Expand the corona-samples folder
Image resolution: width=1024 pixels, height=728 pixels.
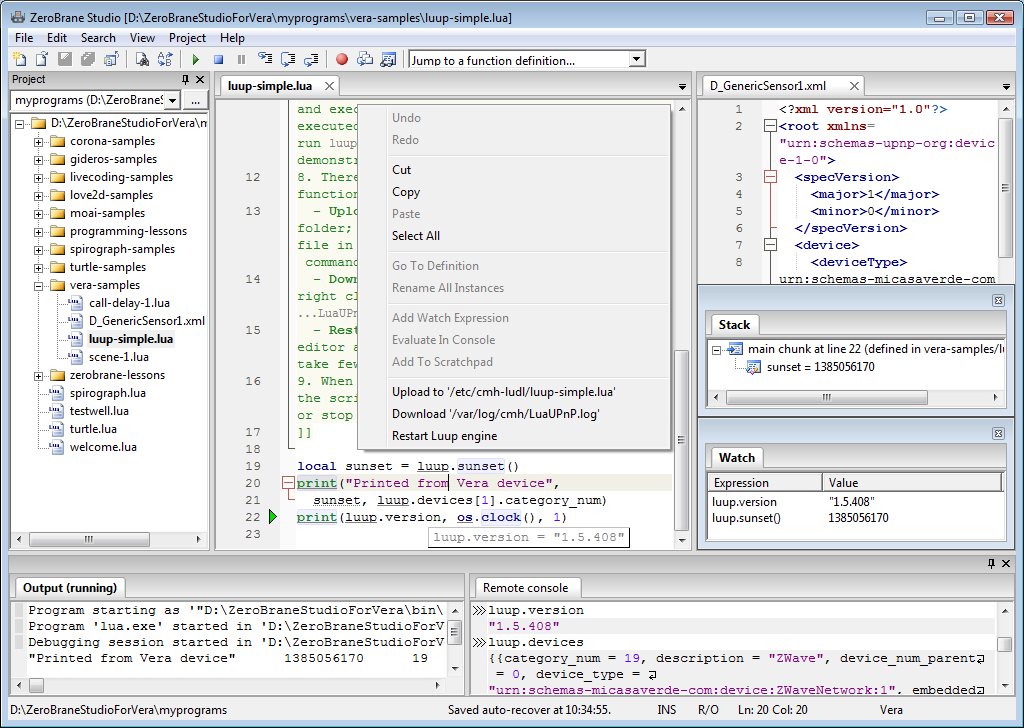(x=39, y=142)
